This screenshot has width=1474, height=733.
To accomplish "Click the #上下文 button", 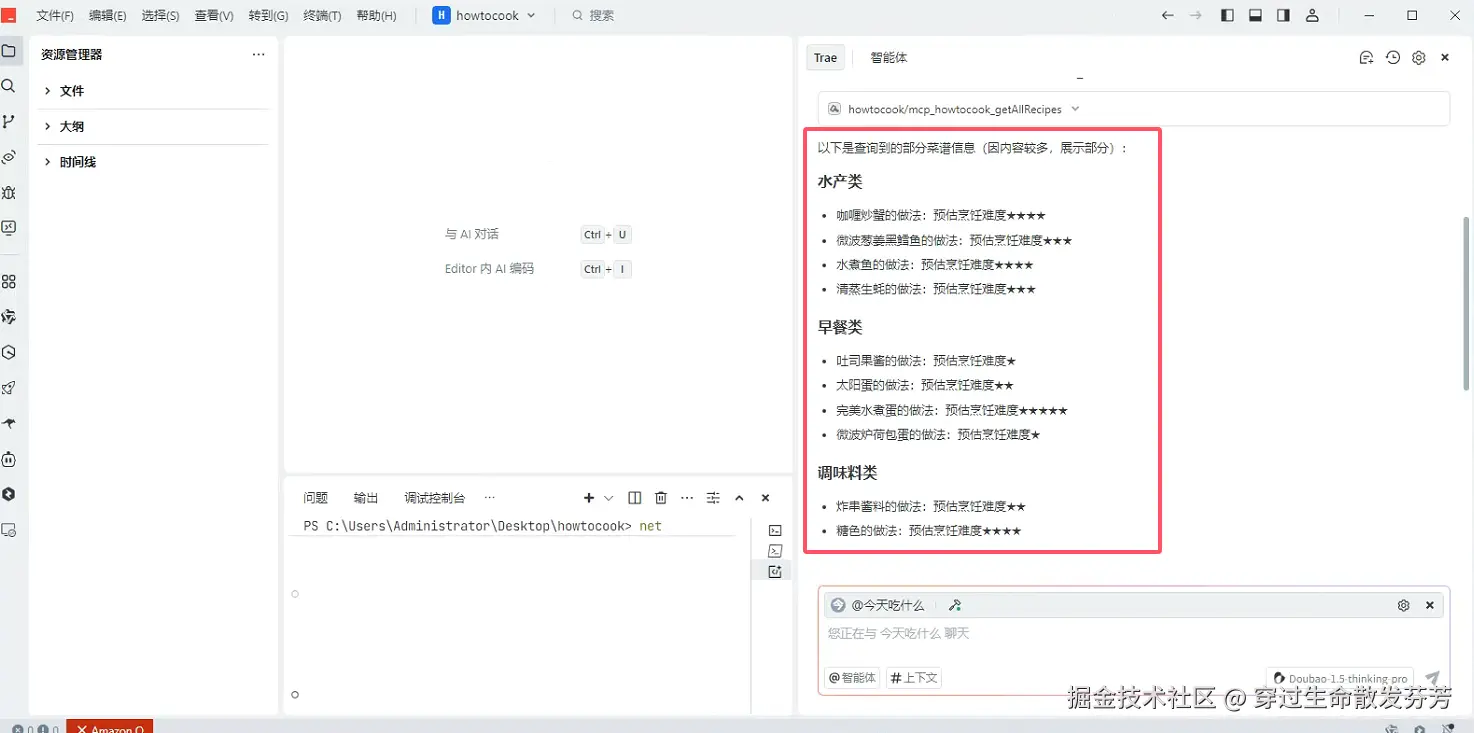I will 914,678.
